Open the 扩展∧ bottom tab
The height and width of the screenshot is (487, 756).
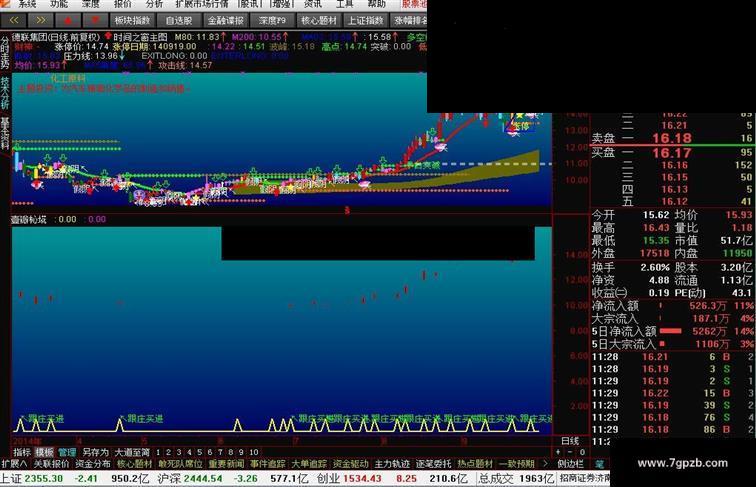pyautogui.click(x=14, y=464)
